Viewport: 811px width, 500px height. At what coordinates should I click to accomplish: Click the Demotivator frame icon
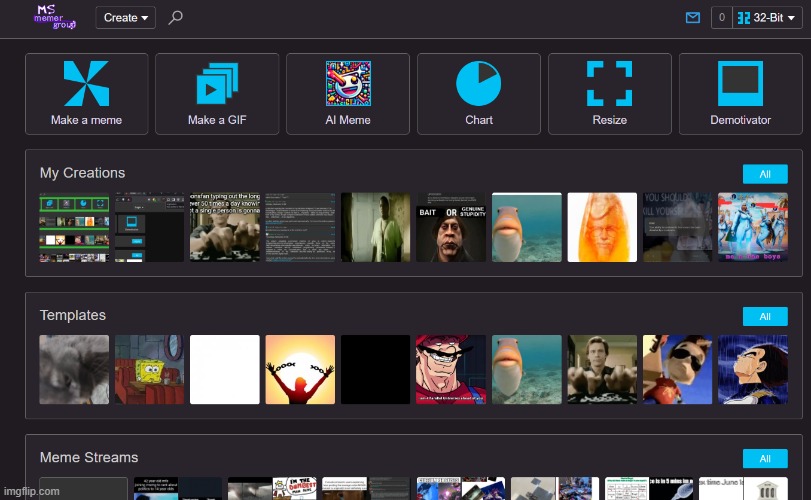pyautogui.click(x=740, y=83)
